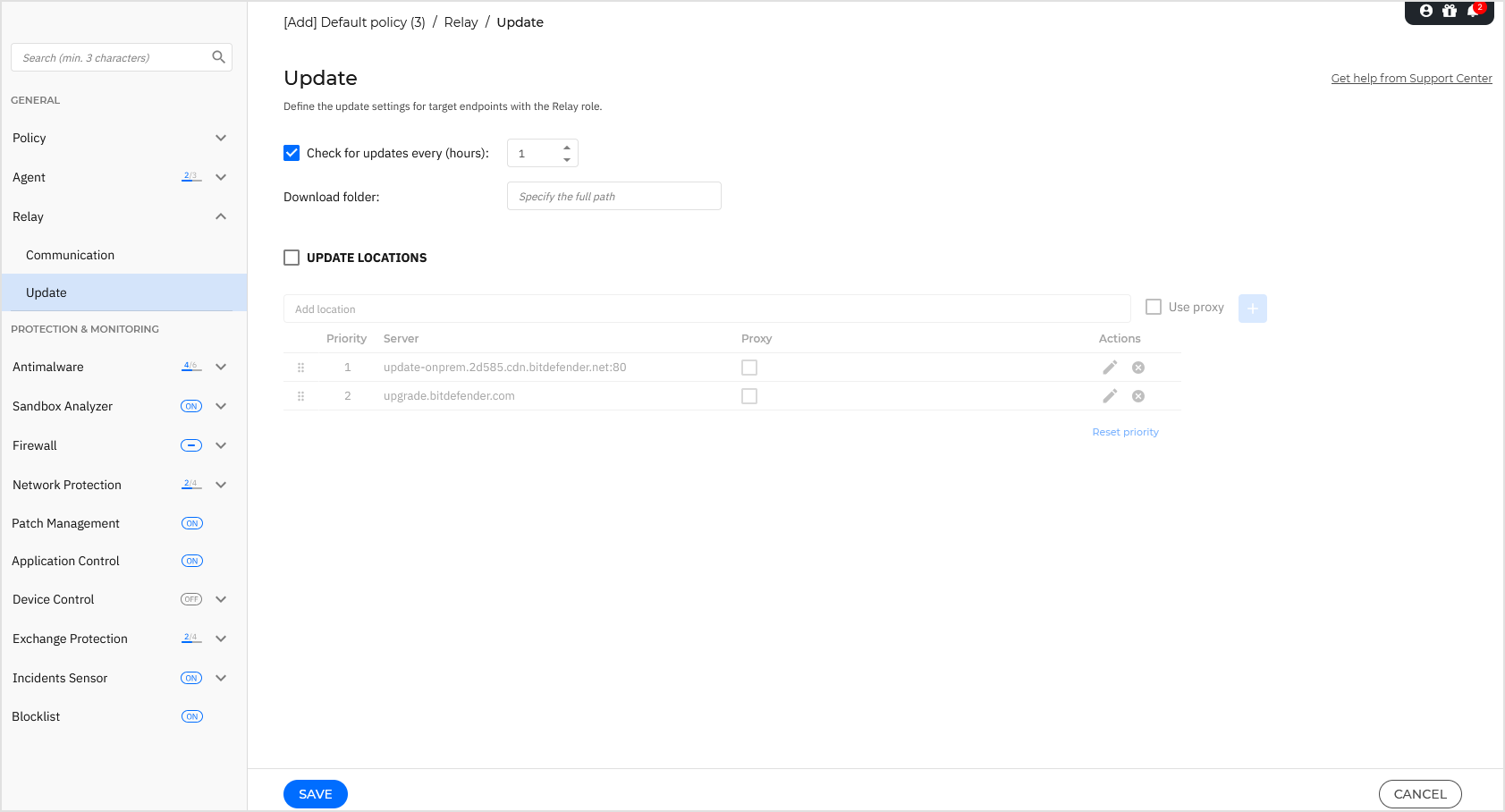The width and height of the screenshot is (1505, 812).
Task: Expand the Antimalware section
Action: click(x=221, y=367)
